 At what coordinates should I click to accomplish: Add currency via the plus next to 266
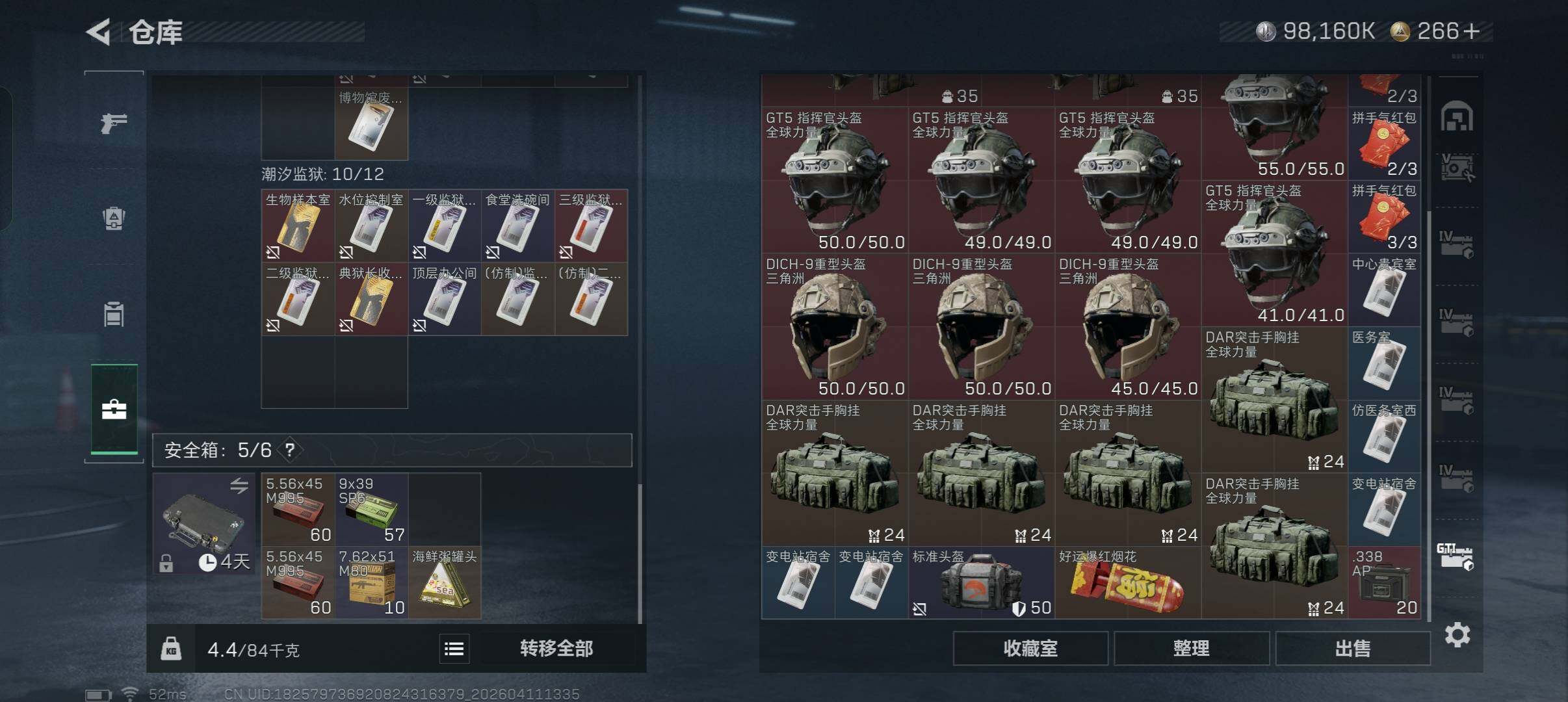pos(1470,31)
